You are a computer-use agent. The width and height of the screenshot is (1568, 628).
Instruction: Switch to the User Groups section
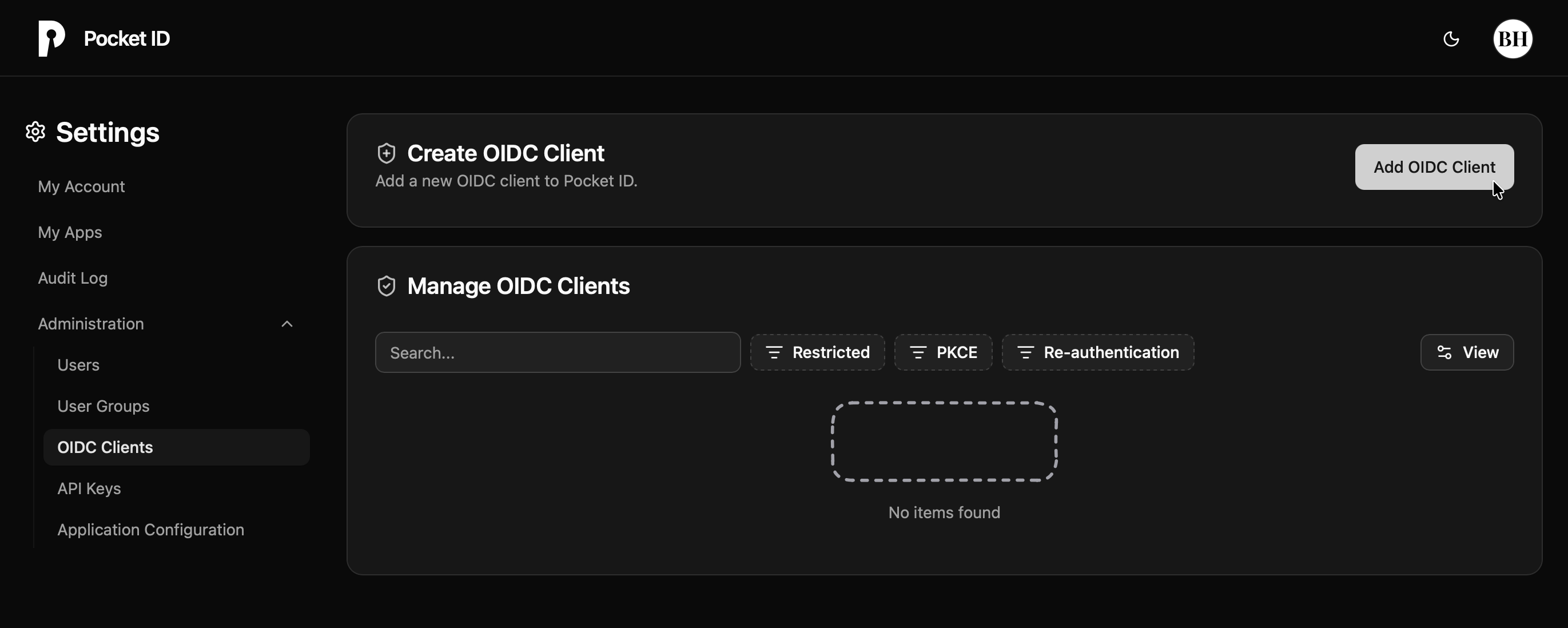tap(102, 406)
